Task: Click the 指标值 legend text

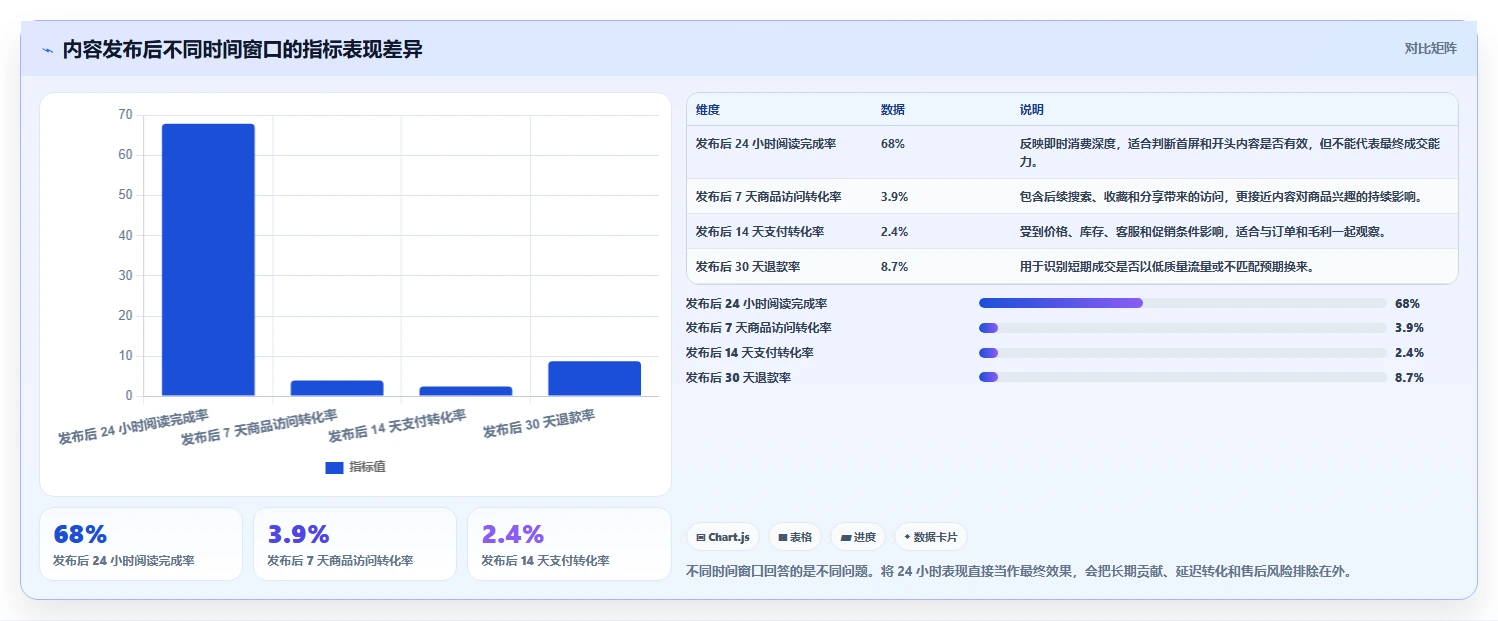Action: coord(367,467)
